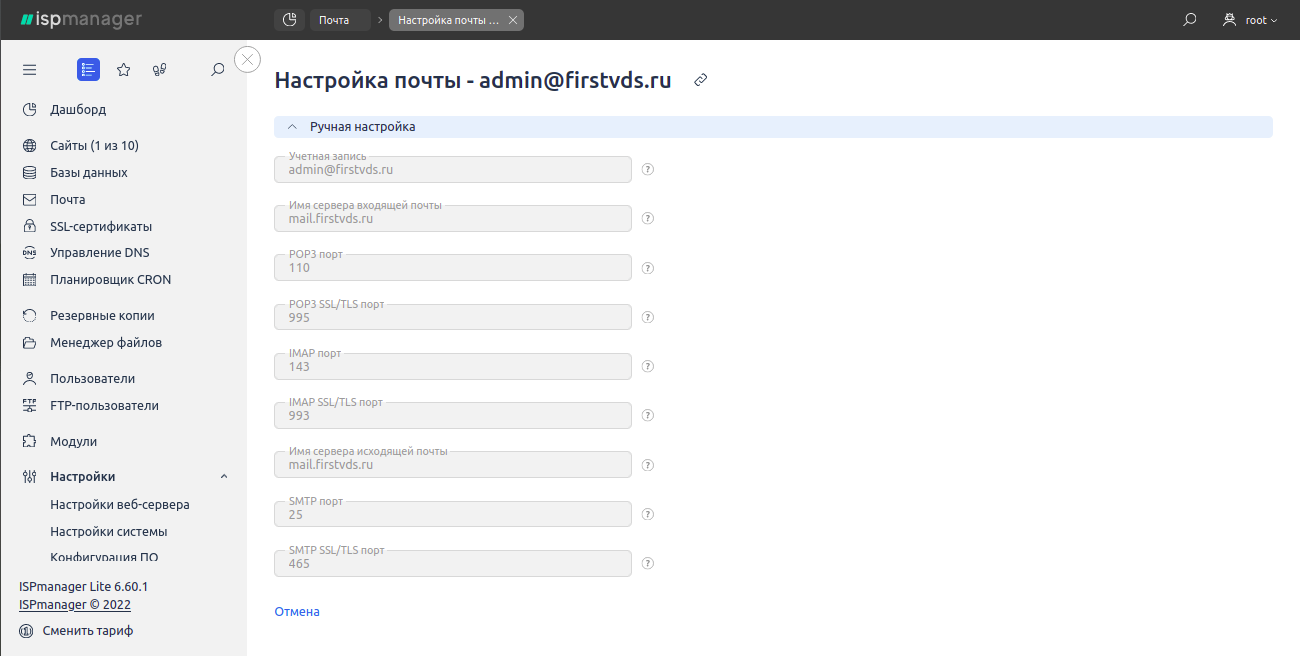
Task: Close the Настройка почты tab
Action: click(x=513, y=20)
